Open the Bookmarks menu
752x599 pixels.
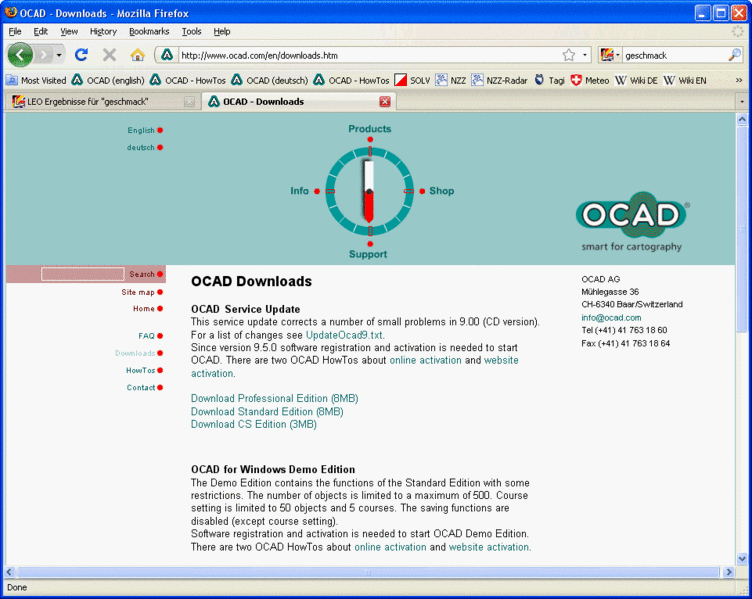[149, 31]
